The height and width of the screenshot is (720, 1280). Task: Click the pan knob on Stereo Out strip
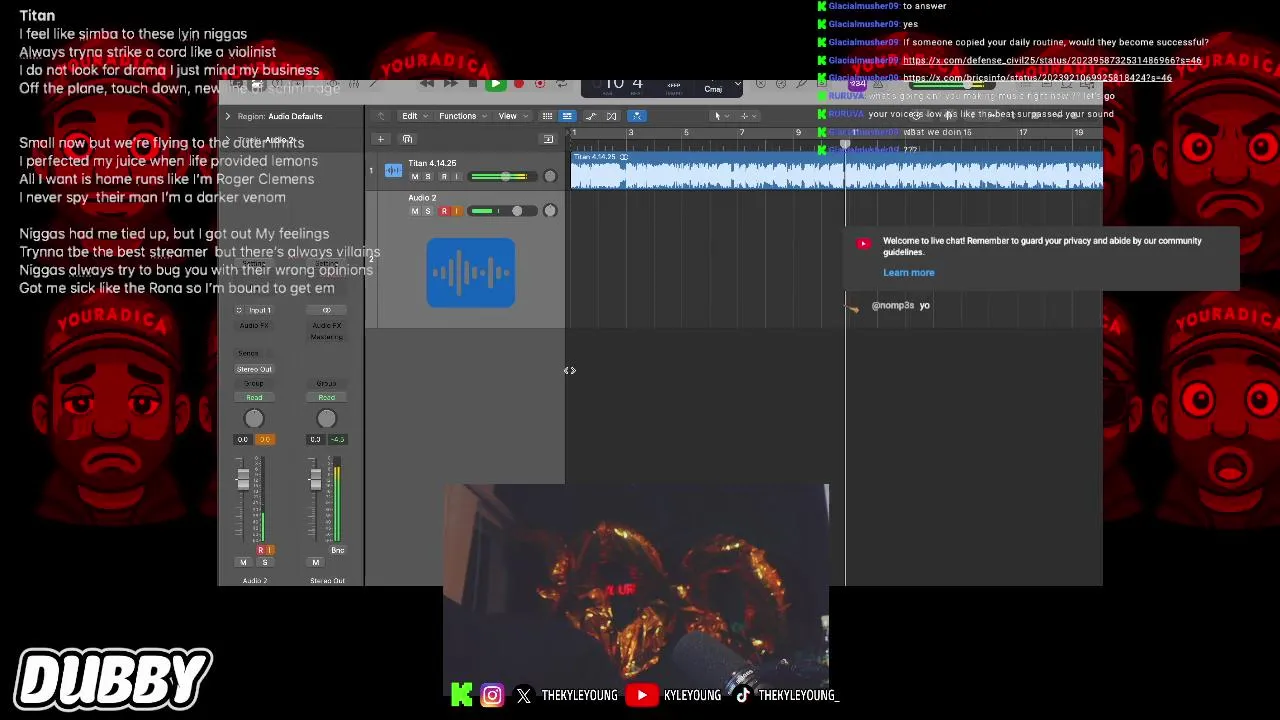click(326, 419)
